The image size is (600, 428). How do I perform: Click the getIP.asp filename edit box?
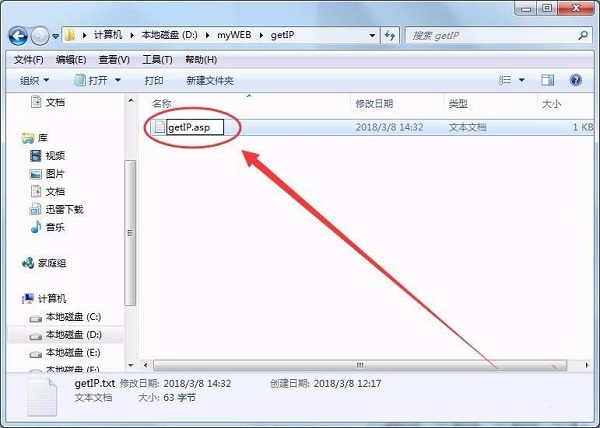pyautogui.click(x=195, y=127)
